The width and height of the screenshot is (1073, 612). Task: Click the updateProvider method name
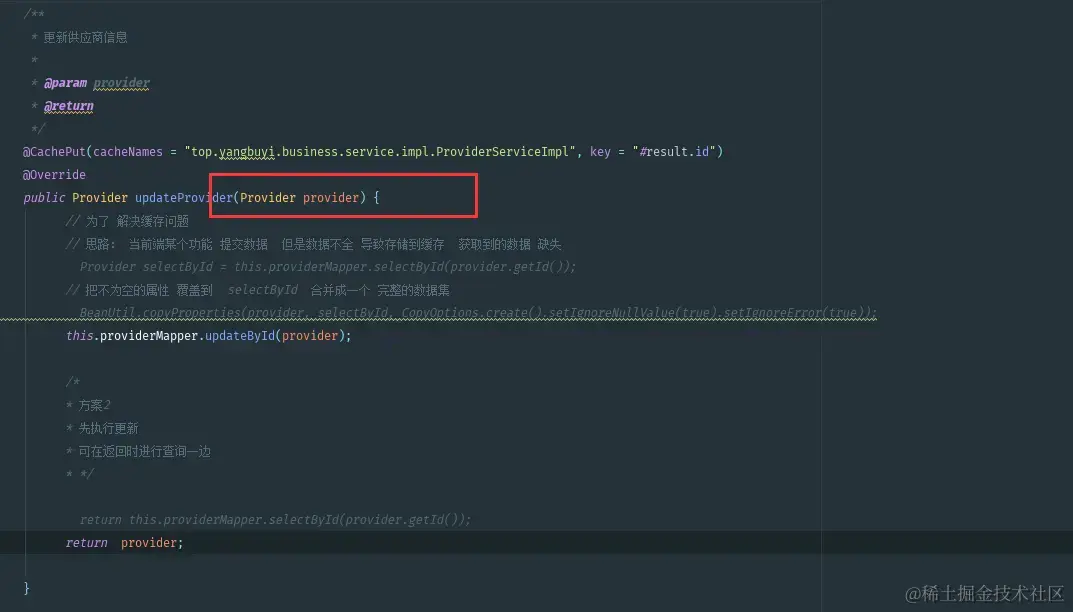(x=183, y=198)
